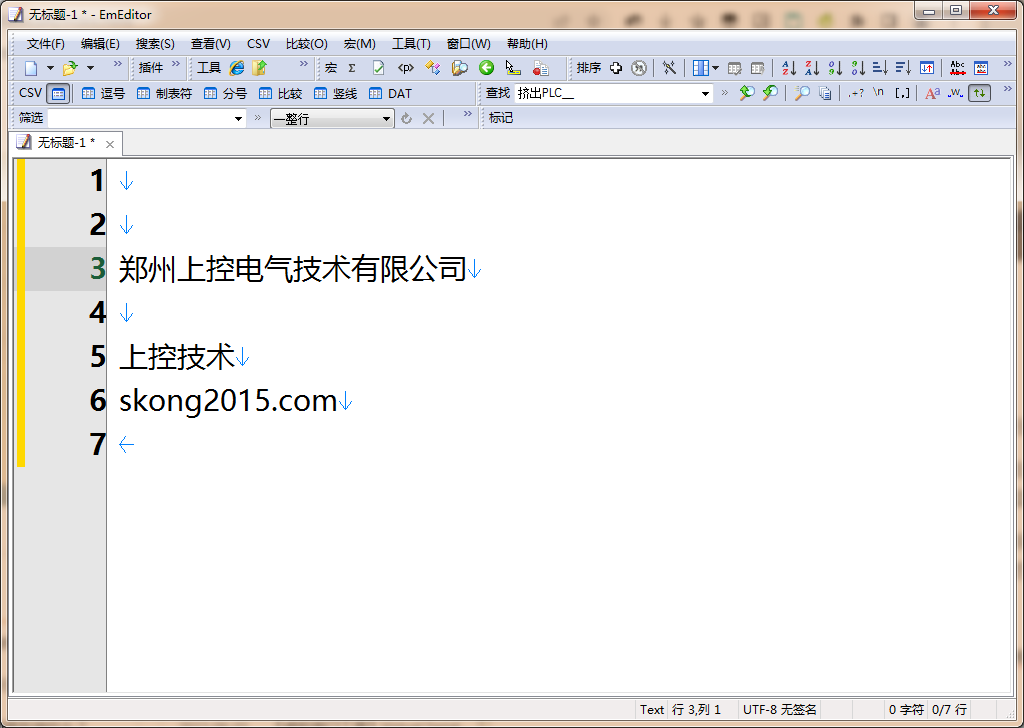The height and width of the screenshot is (728, 1024).
Task: Open the 查看(V) menu
Action: (x=210, y=44)
